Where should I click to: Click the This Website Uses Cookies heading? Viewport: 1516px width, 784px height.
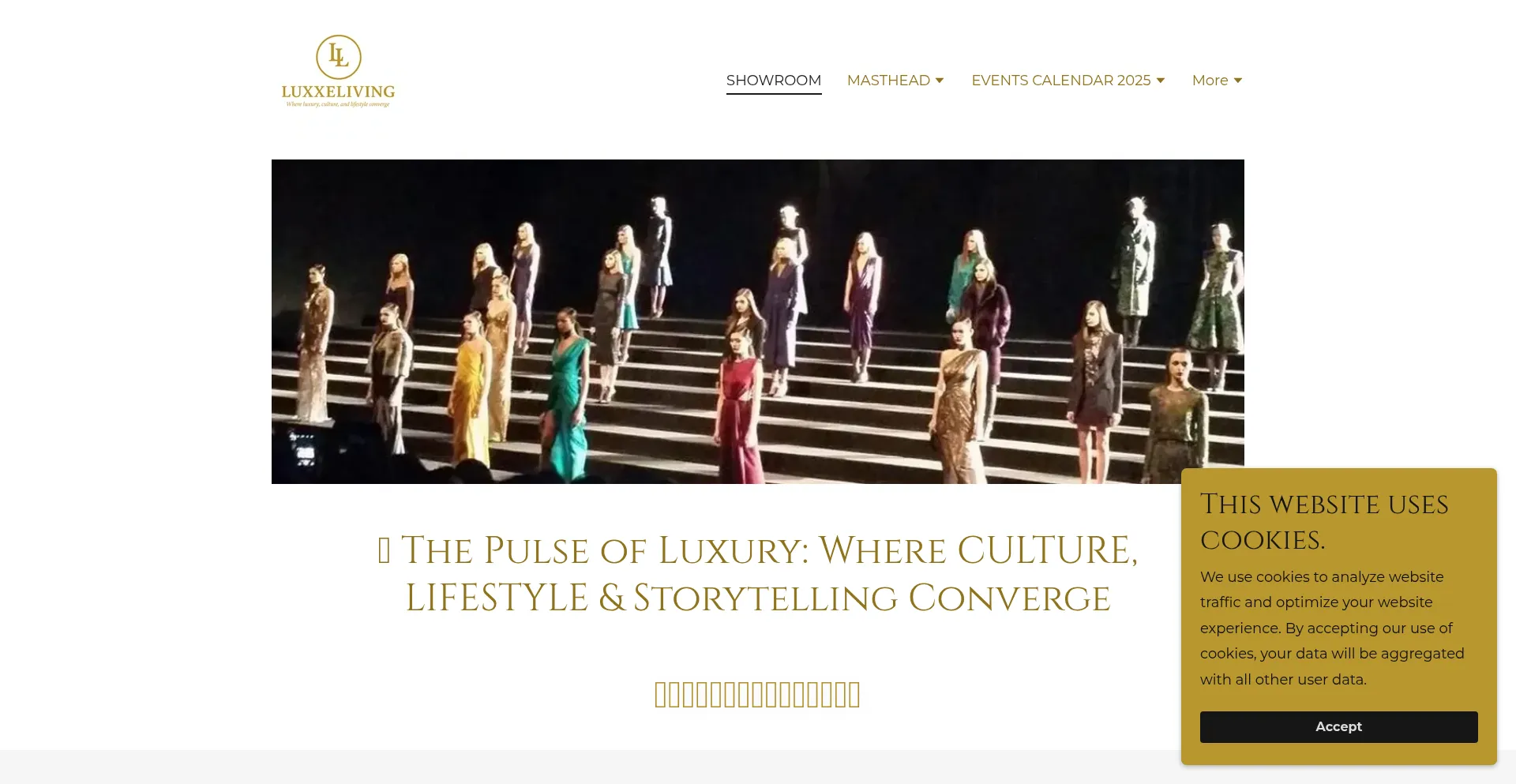(x=1324, y=522)
